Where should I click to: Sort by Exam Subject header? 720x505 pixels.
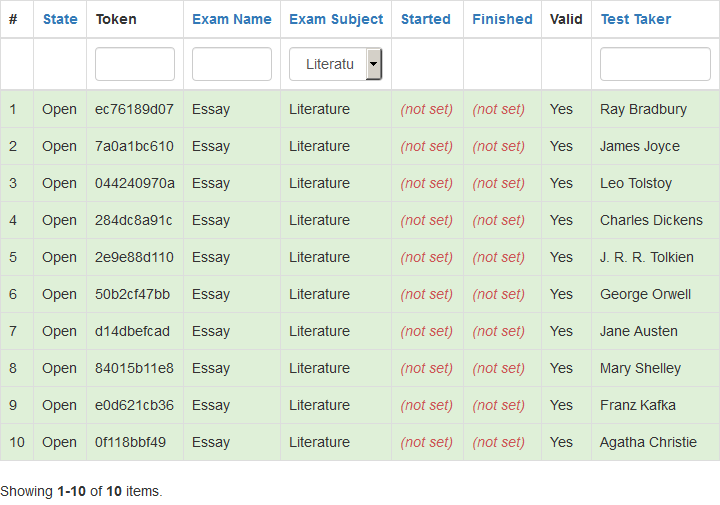coord(336,19)
